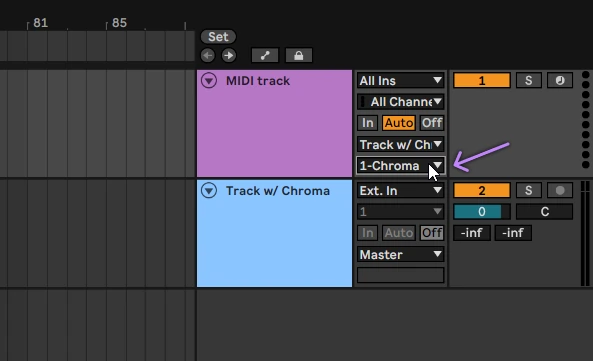Toggle the automation mode curve icon
This screenshot has height=361, width=593.
tap(265, 56)
